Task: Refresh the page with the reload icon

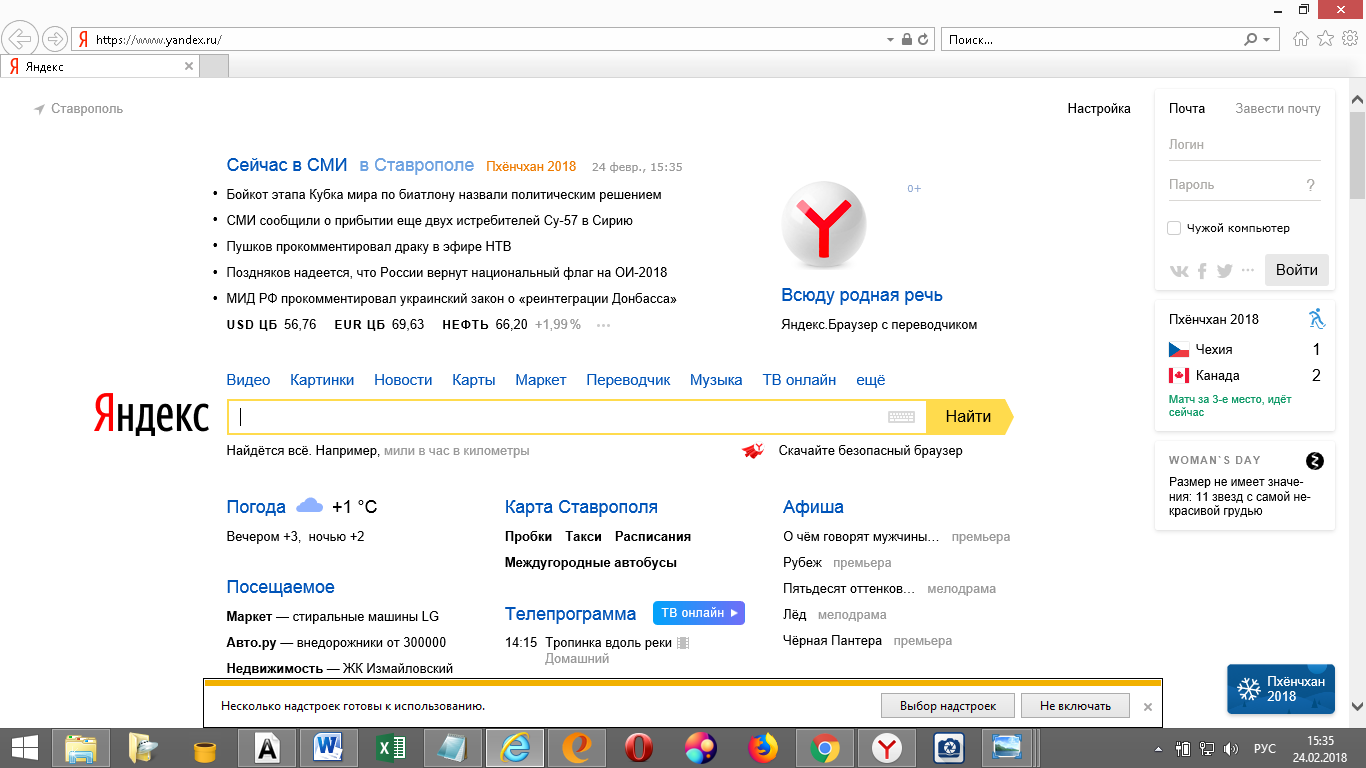Action: click(x=924, y=40)
